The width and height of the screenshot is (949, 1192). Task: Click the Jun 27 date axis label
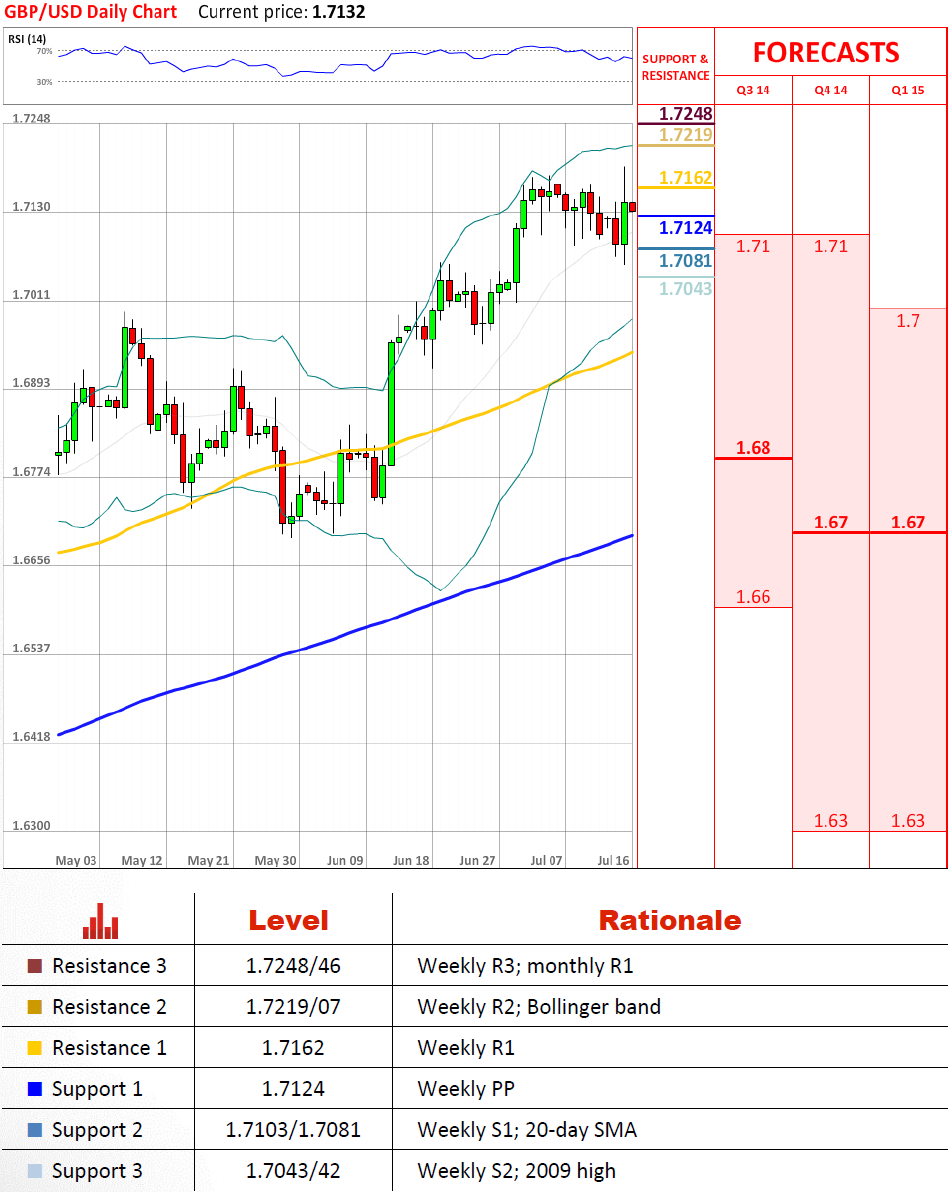(477, 861)
